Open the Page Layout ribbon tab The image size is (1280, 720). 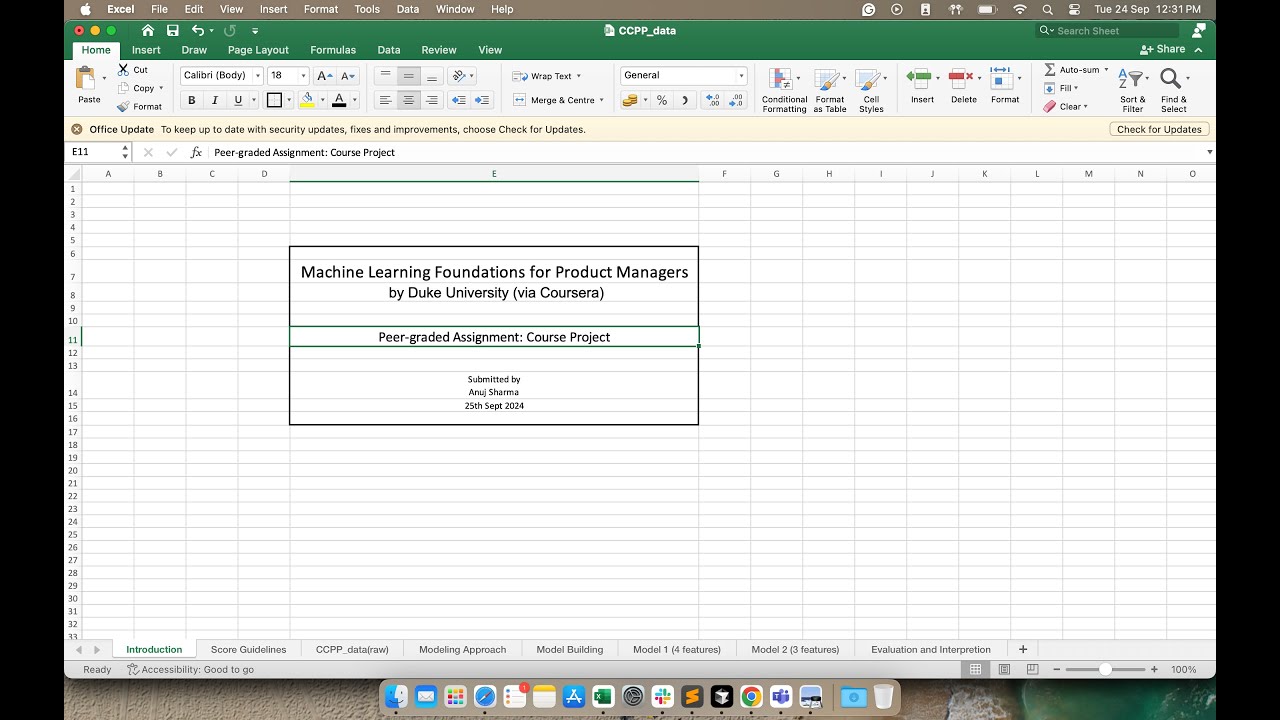tap(258, 50)
